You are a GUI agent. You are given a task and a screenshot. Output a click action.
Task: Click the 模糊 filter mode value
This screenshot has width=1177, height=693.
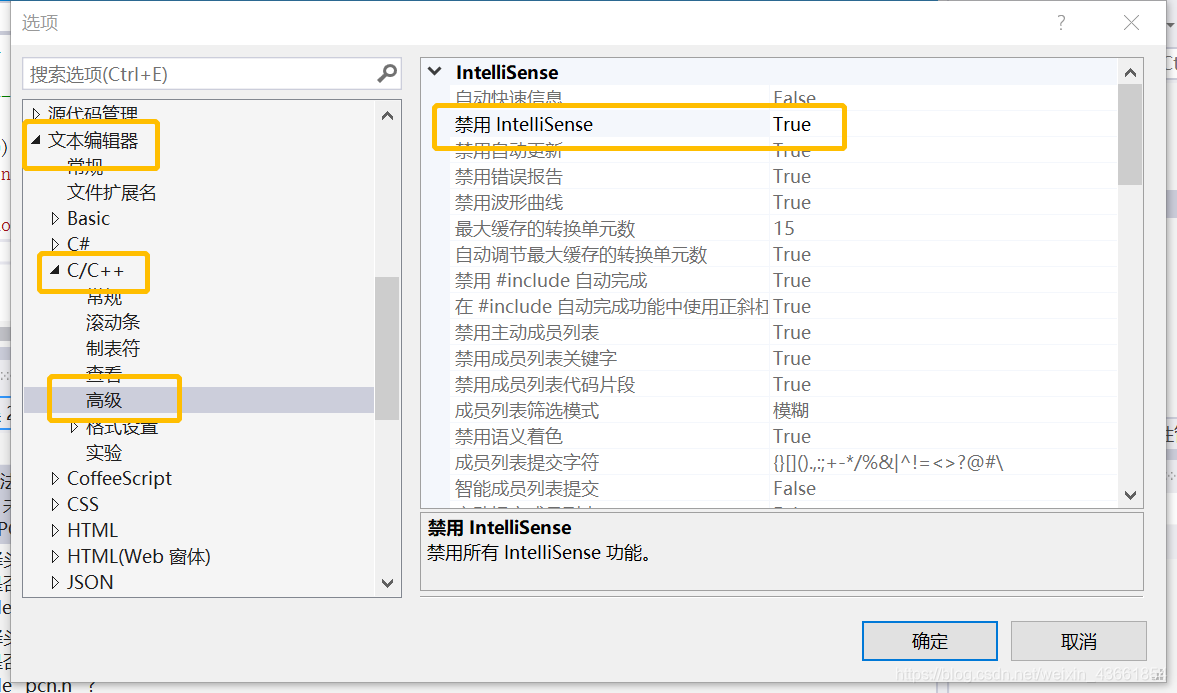[x=791, y=411]
